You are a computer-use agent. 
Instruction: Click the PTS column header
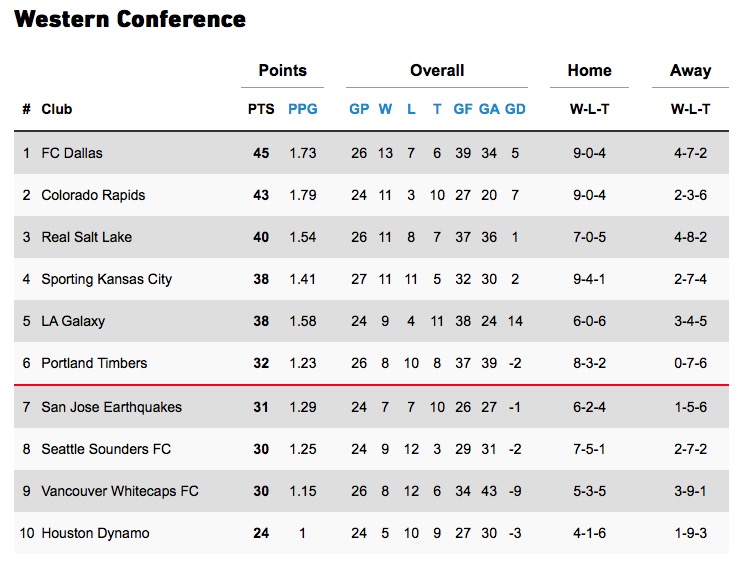click(x=261, y=109)
